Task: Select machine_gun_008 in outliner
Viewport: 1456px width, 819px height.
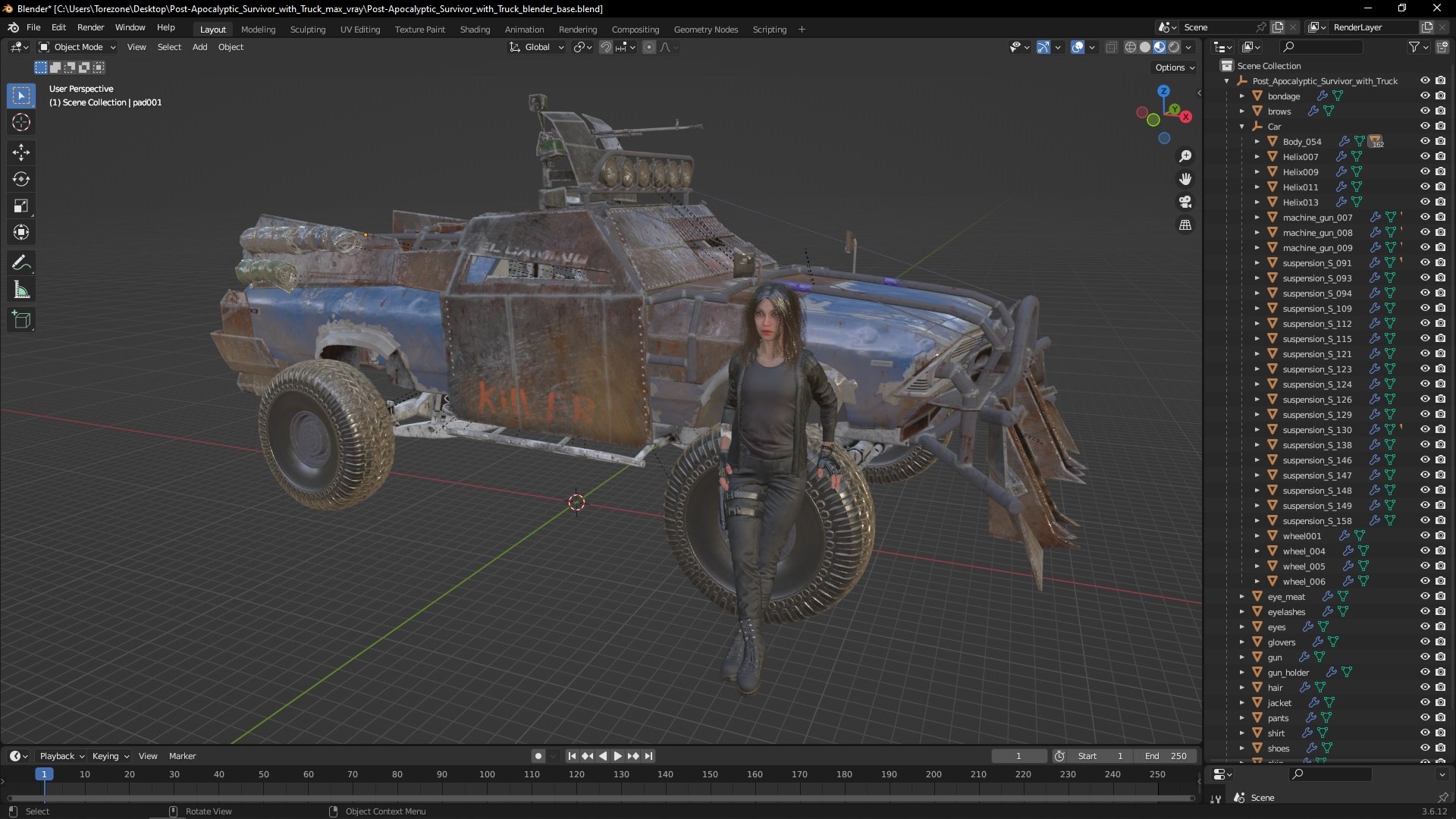Action: pyautogui.click(x=1317, y=233)
